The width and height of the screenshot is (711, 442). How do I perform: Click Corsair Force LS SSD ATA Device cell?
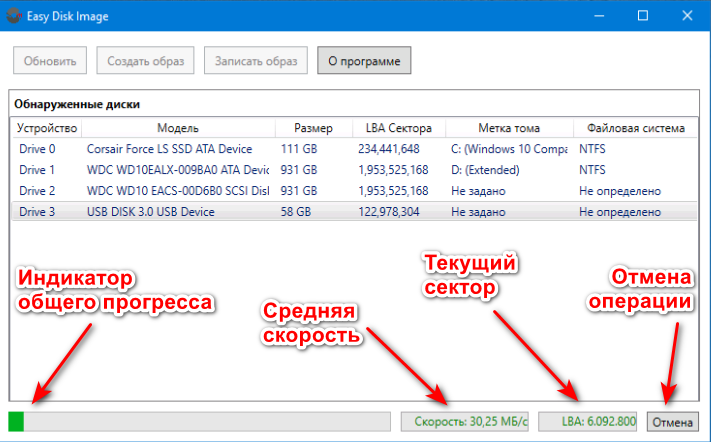point(170,149)
